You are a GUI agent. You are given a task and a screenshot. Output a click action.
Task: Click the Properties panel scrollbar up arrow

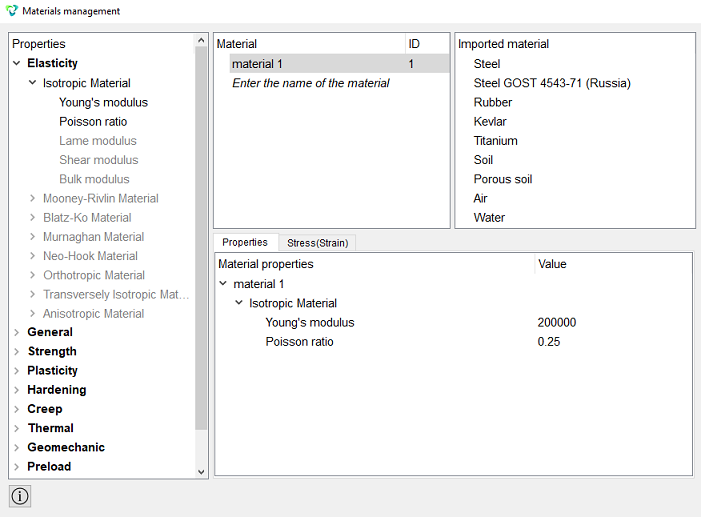tap(201, 40)
